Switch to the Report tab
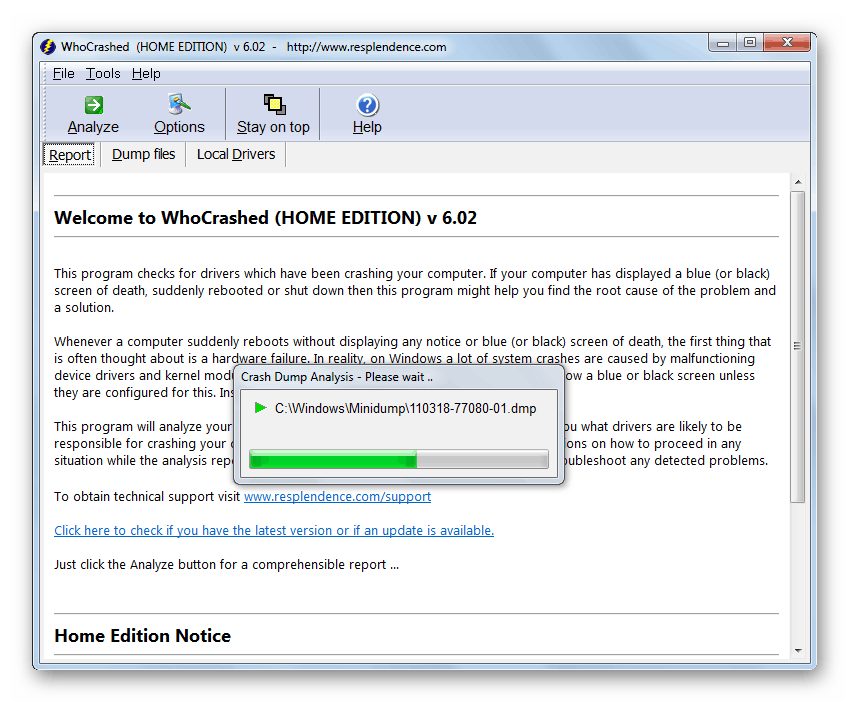The width and height of the screenshot is (850, 703). [69, 155]
